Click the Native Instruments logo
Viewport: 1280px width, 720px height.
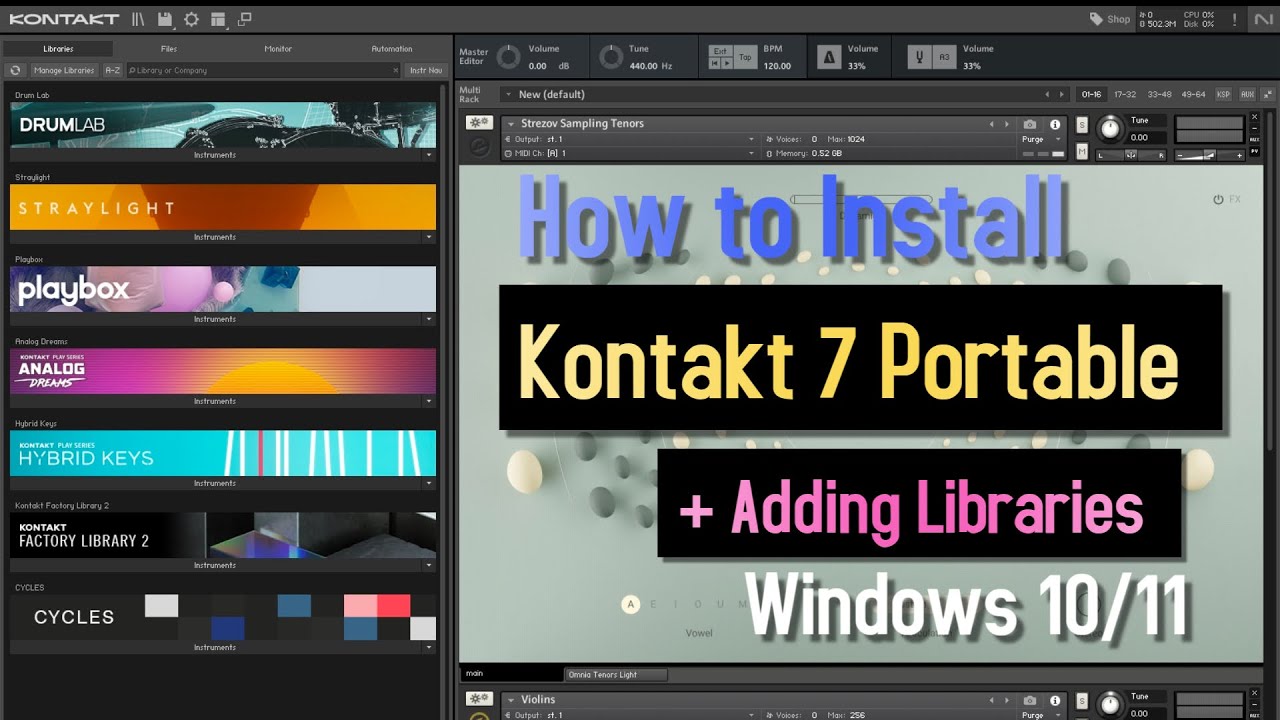[x=1262, y=19]
